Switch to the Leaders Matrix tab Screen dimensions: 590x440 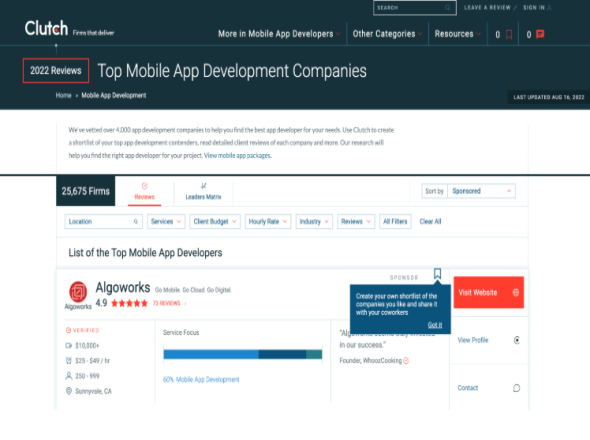click(x=203, y=192)
